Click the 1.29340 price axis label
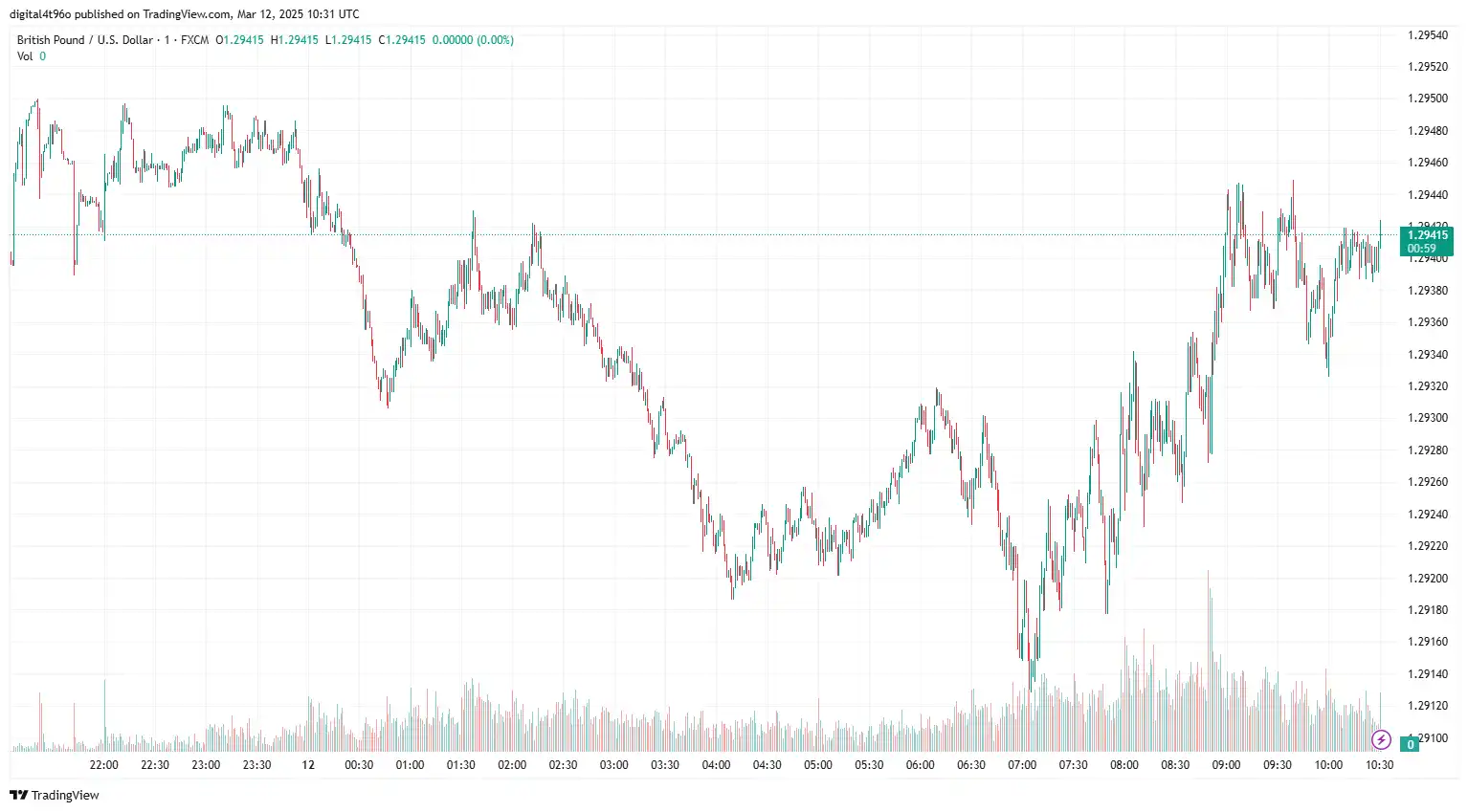1468x812 pixels. tap(1428, 355)
